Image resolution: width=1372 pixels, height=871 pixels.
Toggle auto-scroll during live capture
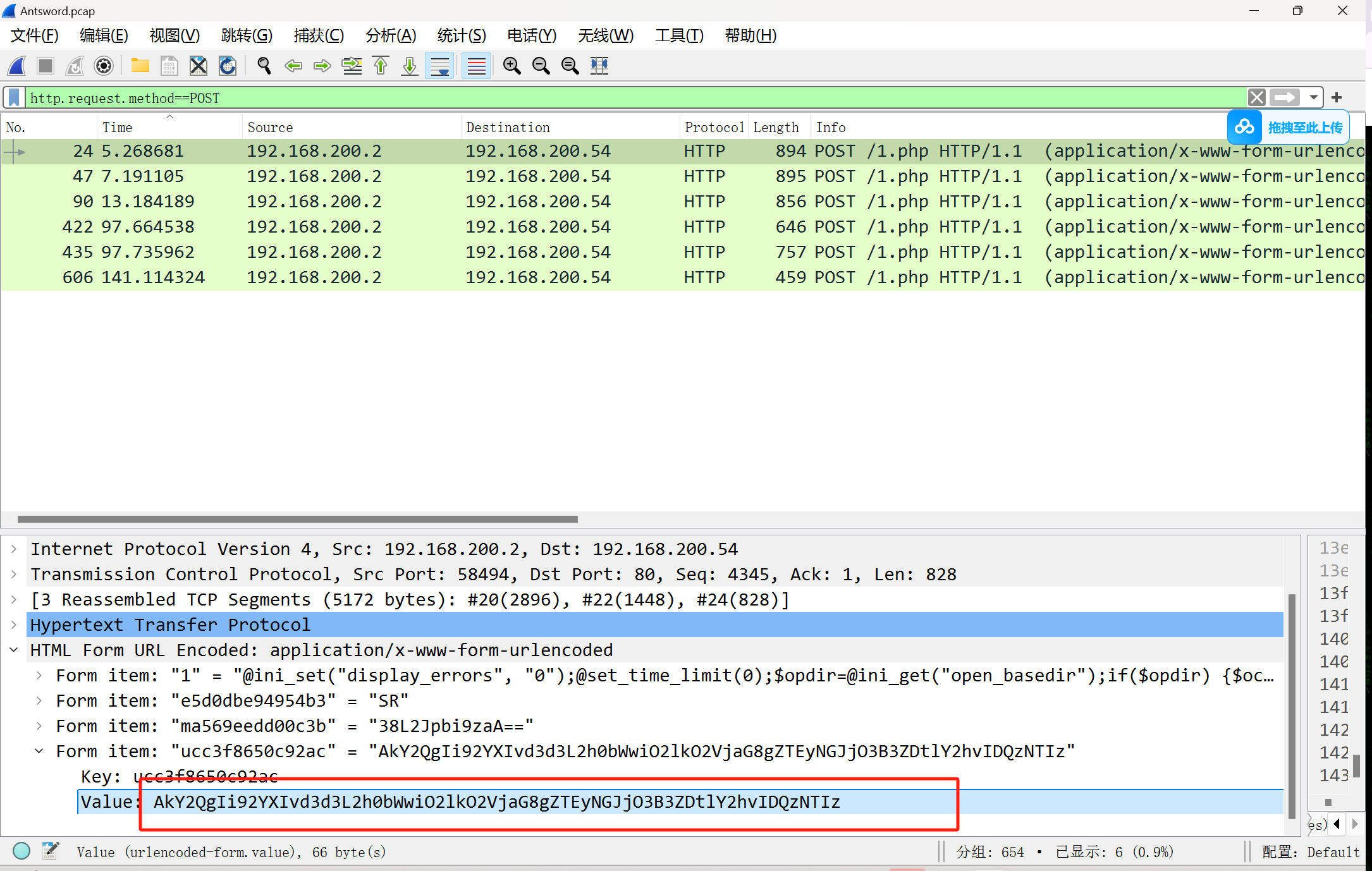click(440, 66)
